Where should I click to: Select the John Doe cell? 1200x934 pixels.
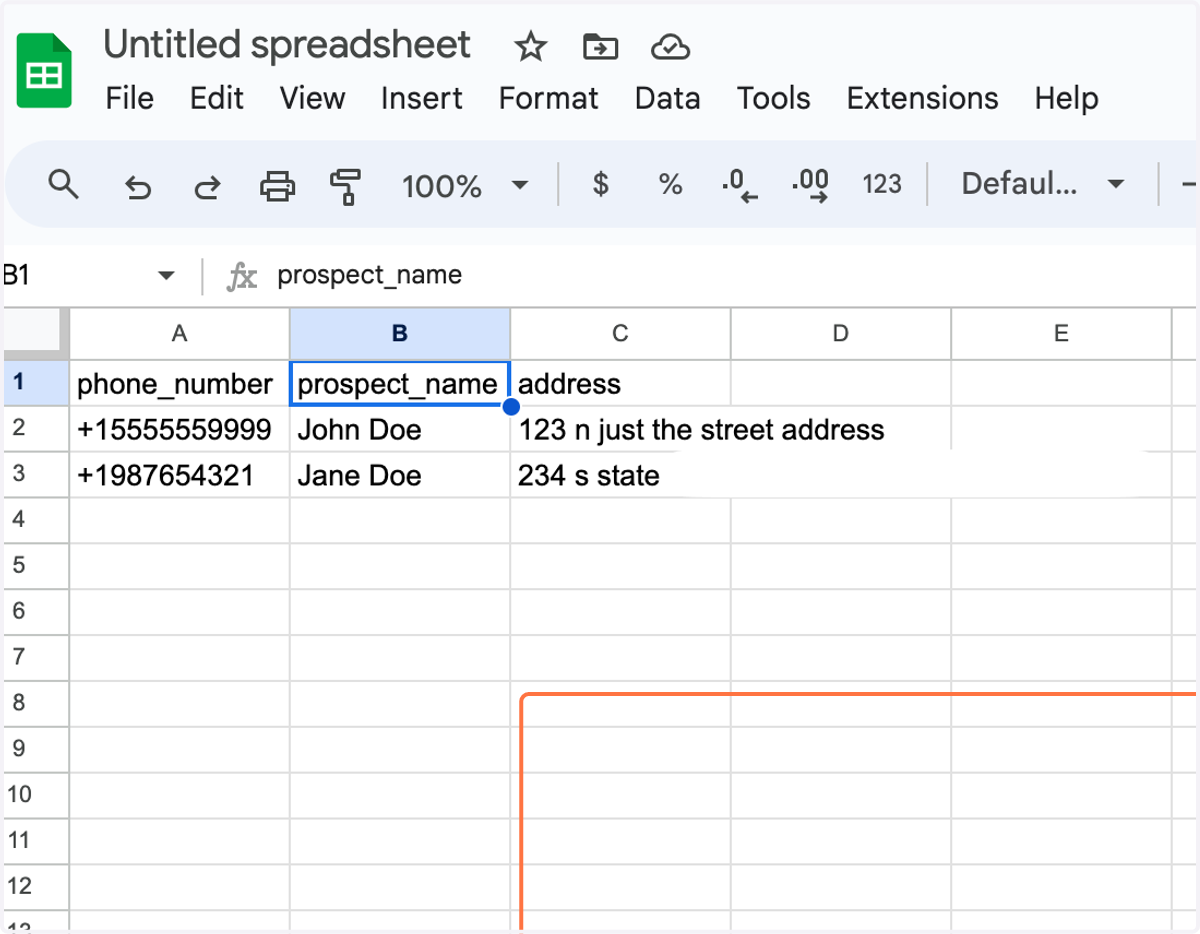coord(400,429)
